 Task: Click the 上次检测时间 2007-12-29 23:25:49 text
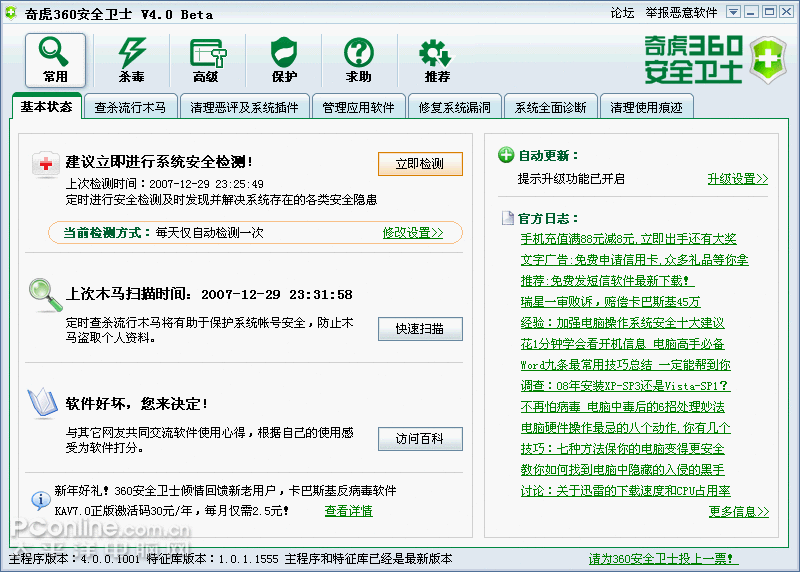164,183
